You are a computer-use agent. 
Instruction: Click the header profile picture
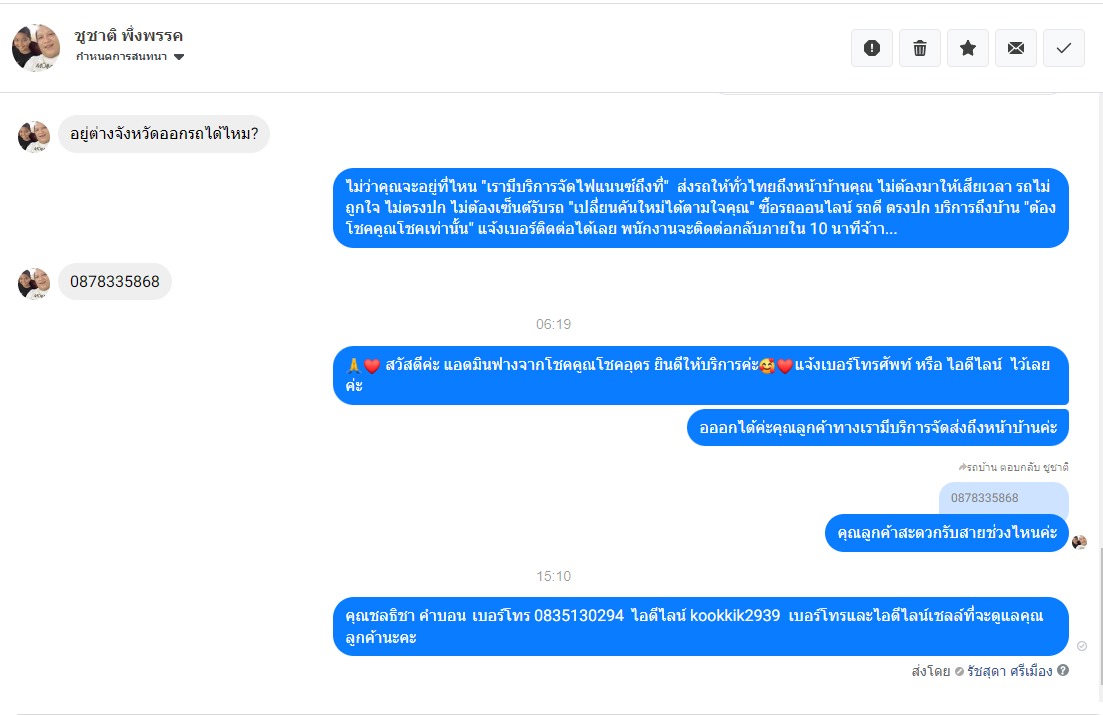point(36,48)
